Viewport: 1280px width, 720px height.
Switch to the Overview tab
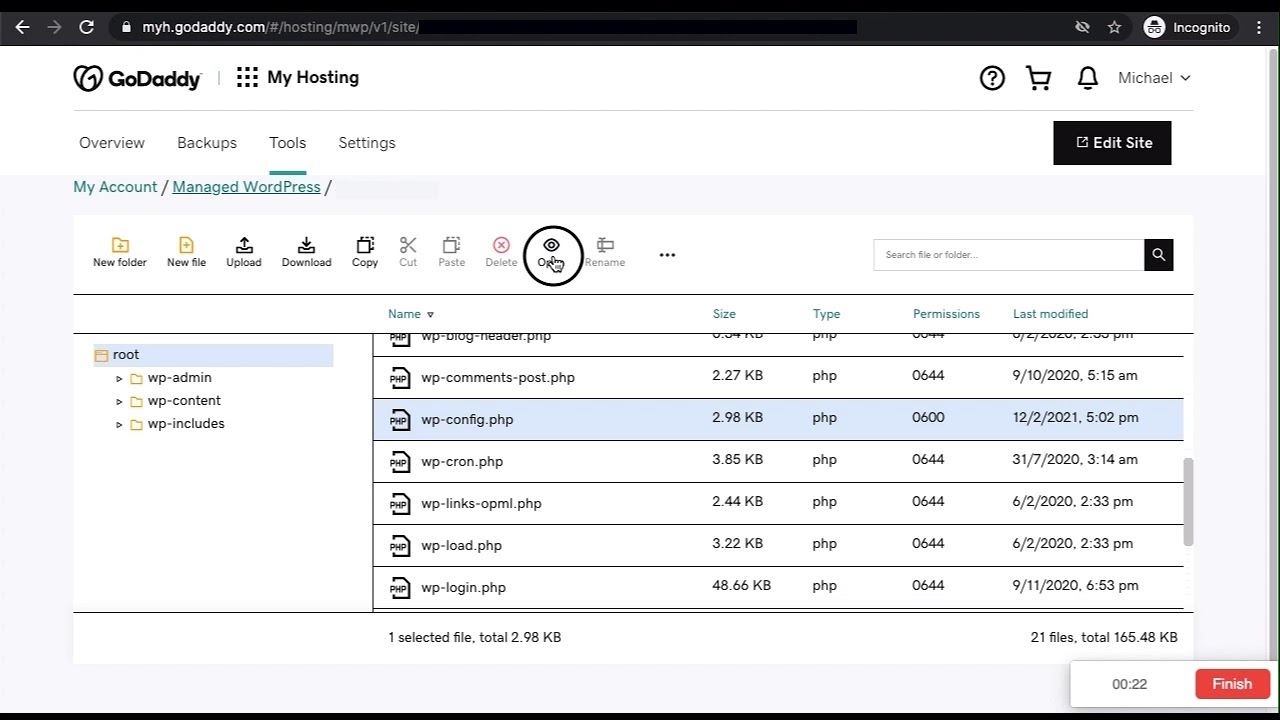(x=112, y=143)
